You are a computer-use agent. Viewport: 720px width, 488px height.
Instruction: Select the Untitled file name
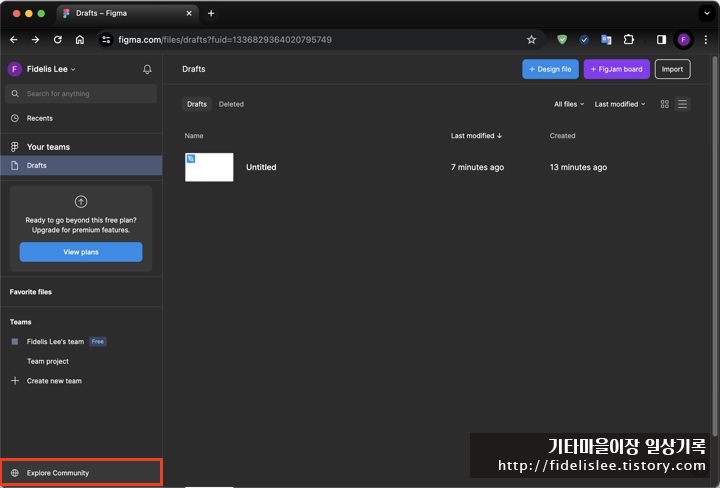pyautogui.click(x=261, y=167)
